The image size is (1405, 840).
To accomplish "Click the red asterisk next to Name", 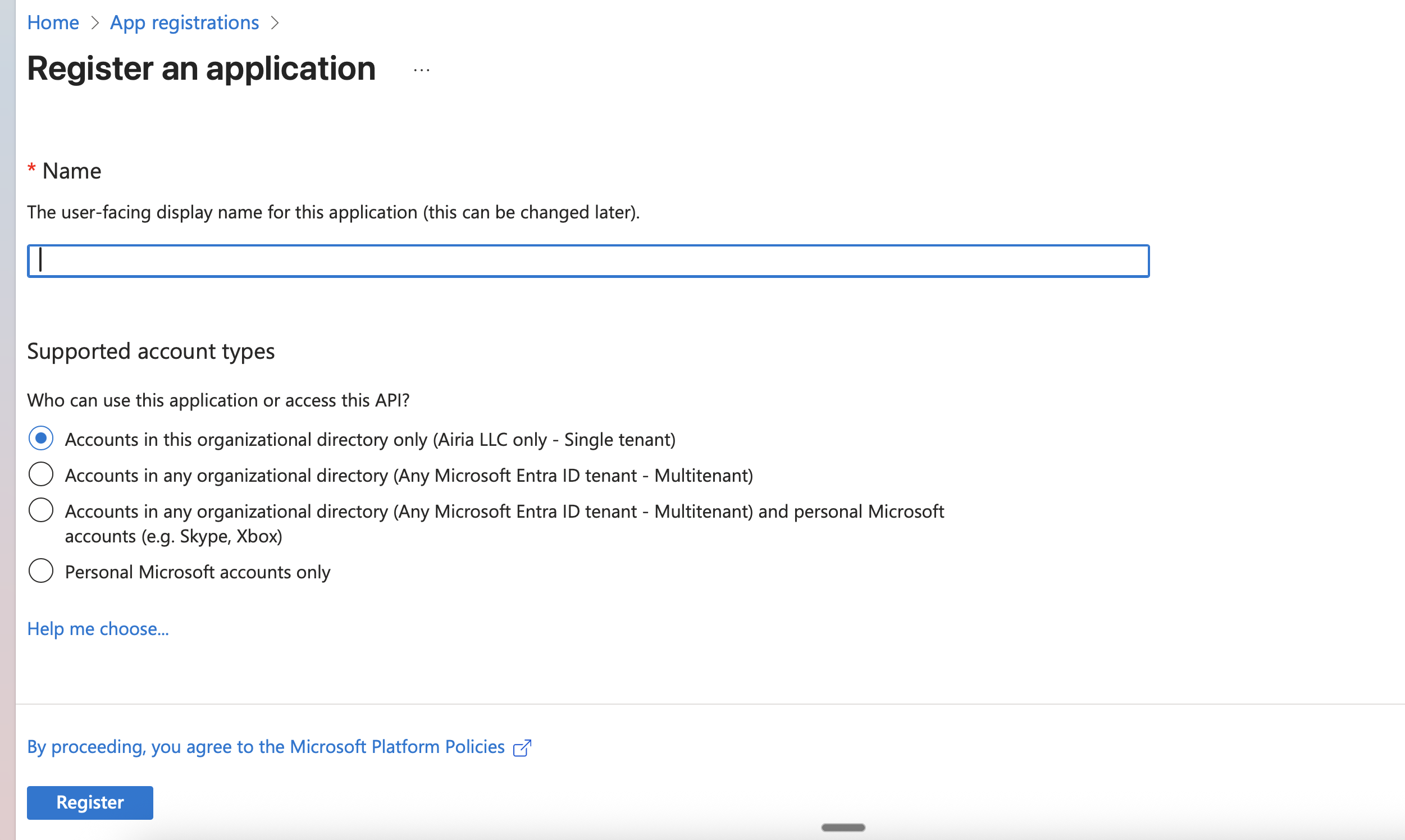I will coord(31,170).
